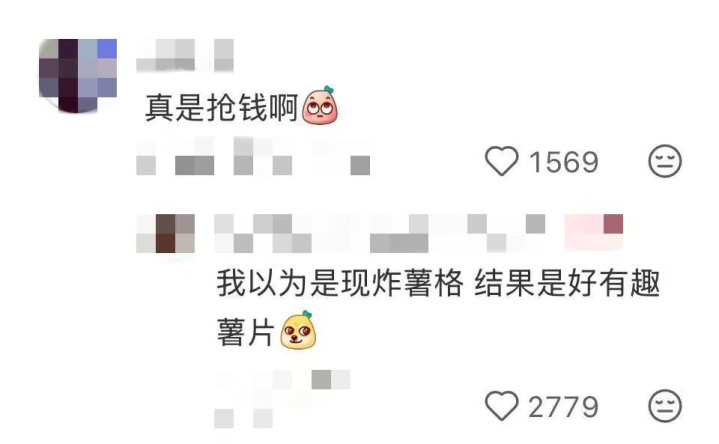Click the pink peach emoji after 真是抢钱啊

pyautogui.click(x=320, y=105)
